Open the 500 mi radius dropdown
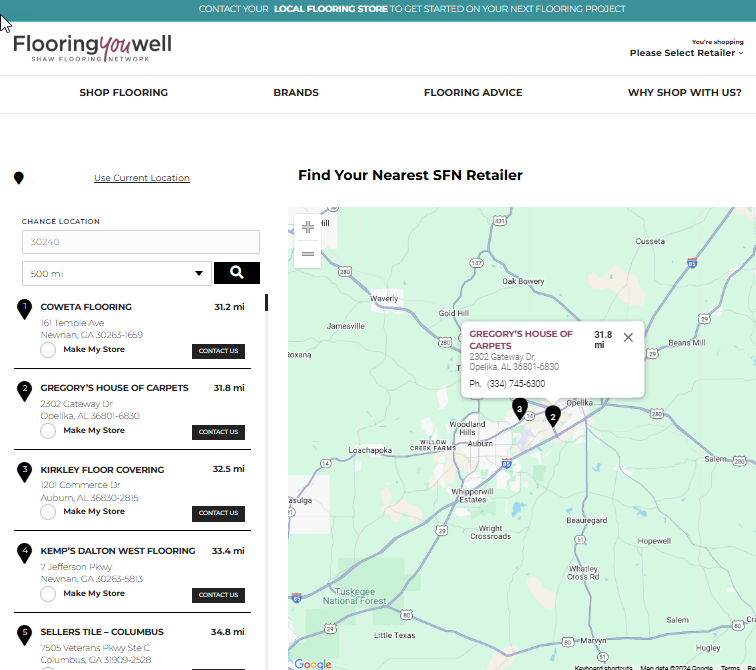The image size is (756, 670). pyautogui.click(x=117, y=274)
